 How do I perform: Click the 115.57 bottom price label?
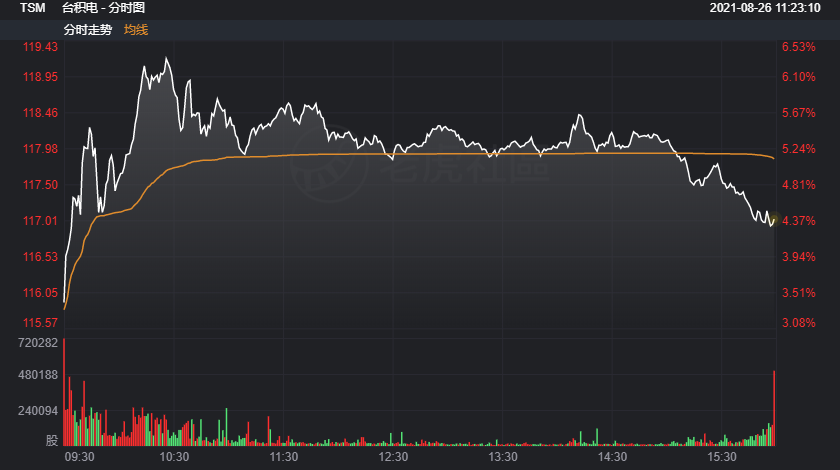(x=40, y=322)
